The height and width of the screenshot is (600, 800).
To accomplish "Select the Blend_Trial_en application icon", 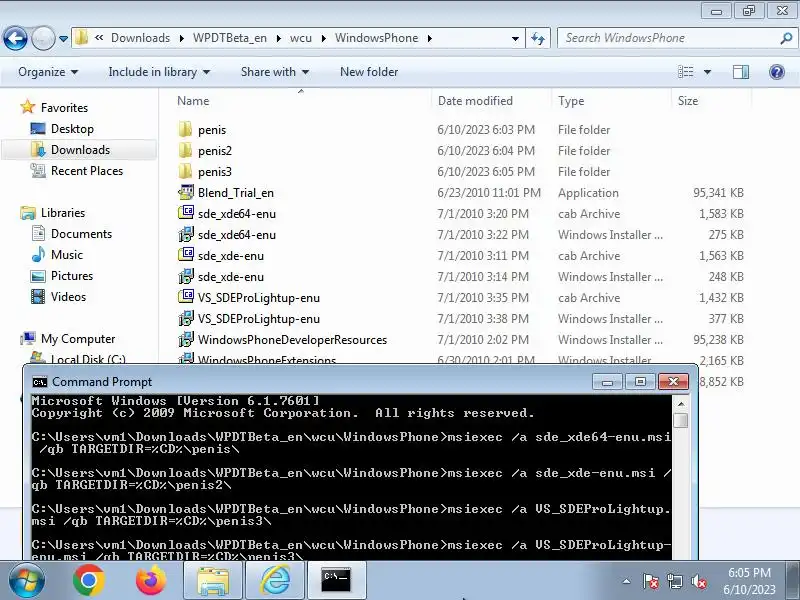I will coord(186,192).
